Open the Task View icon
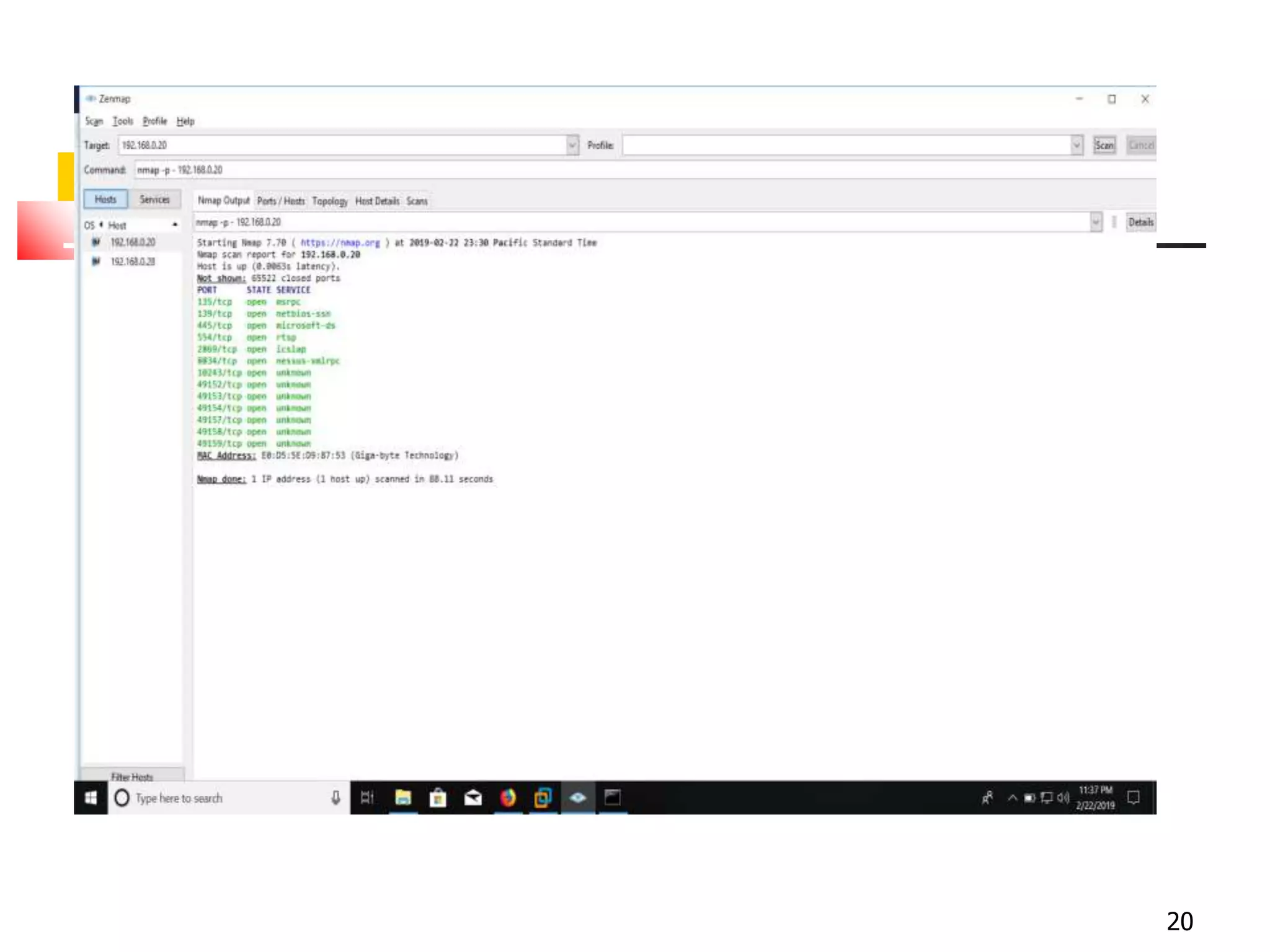Viewport: 1270px width, 952px height. (367, 798)
